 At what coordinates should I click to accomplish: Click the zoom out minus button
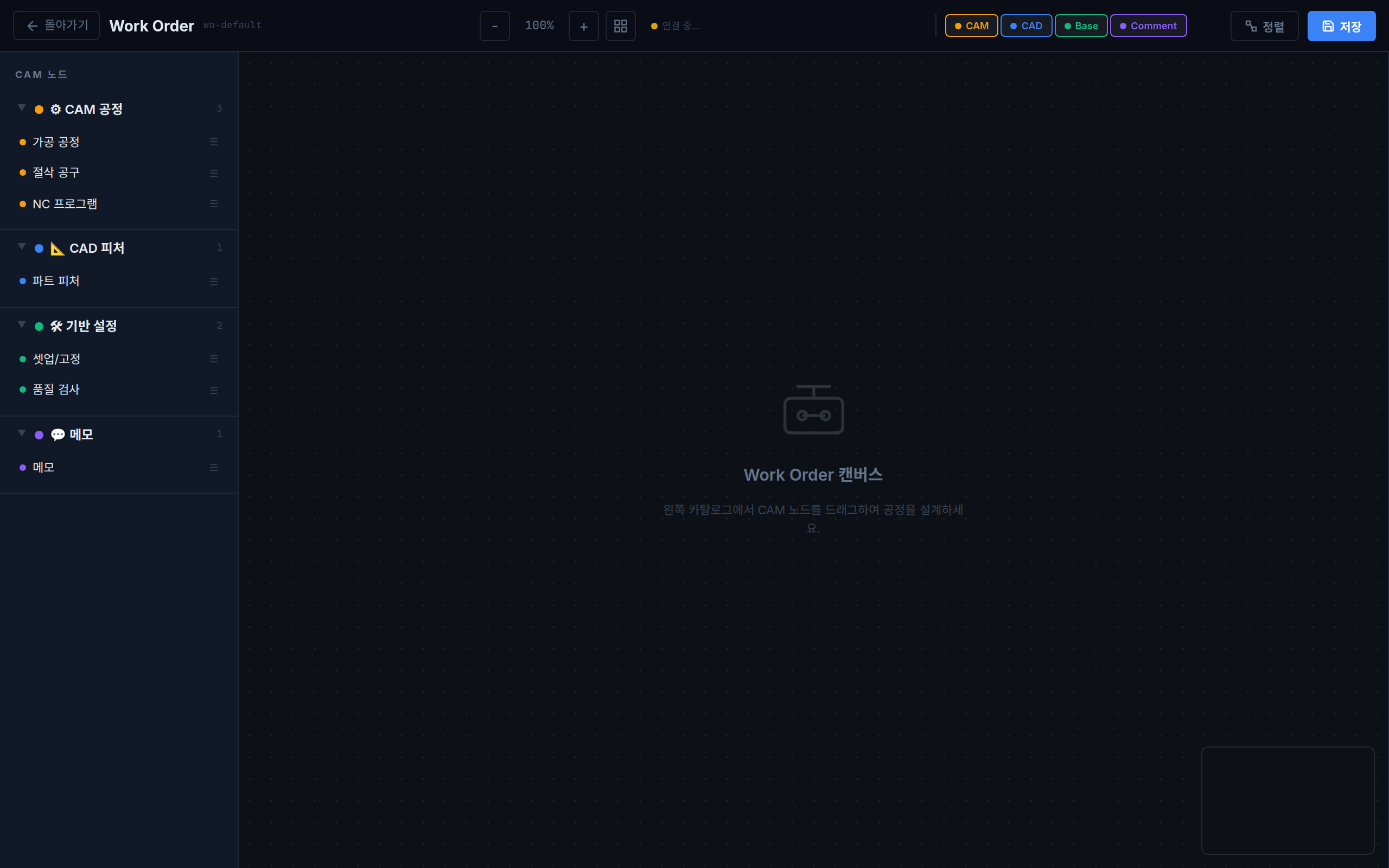click(494, 26)
